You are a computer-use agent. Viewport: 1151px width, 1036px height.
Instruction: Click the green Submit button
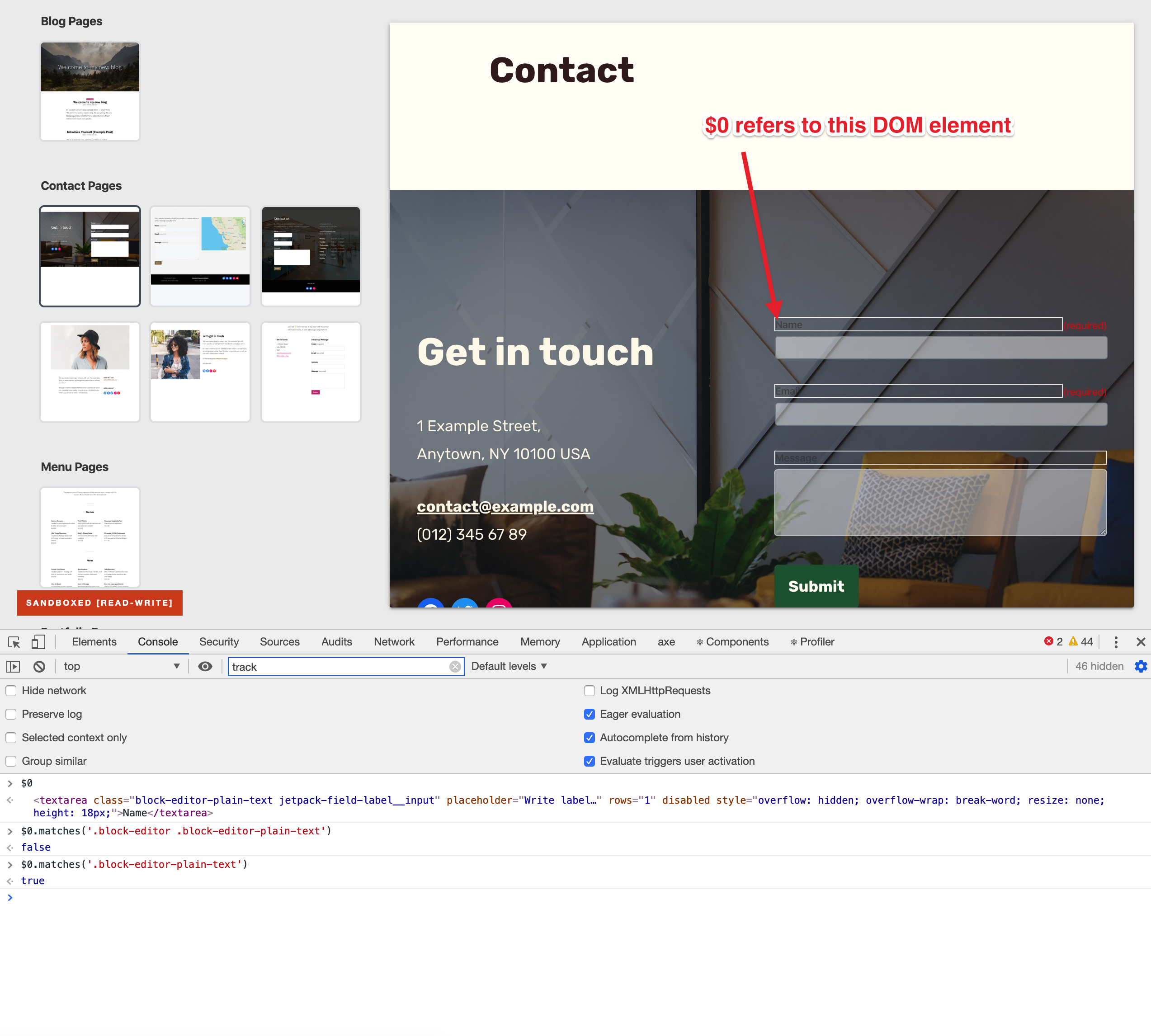[816, 586]
